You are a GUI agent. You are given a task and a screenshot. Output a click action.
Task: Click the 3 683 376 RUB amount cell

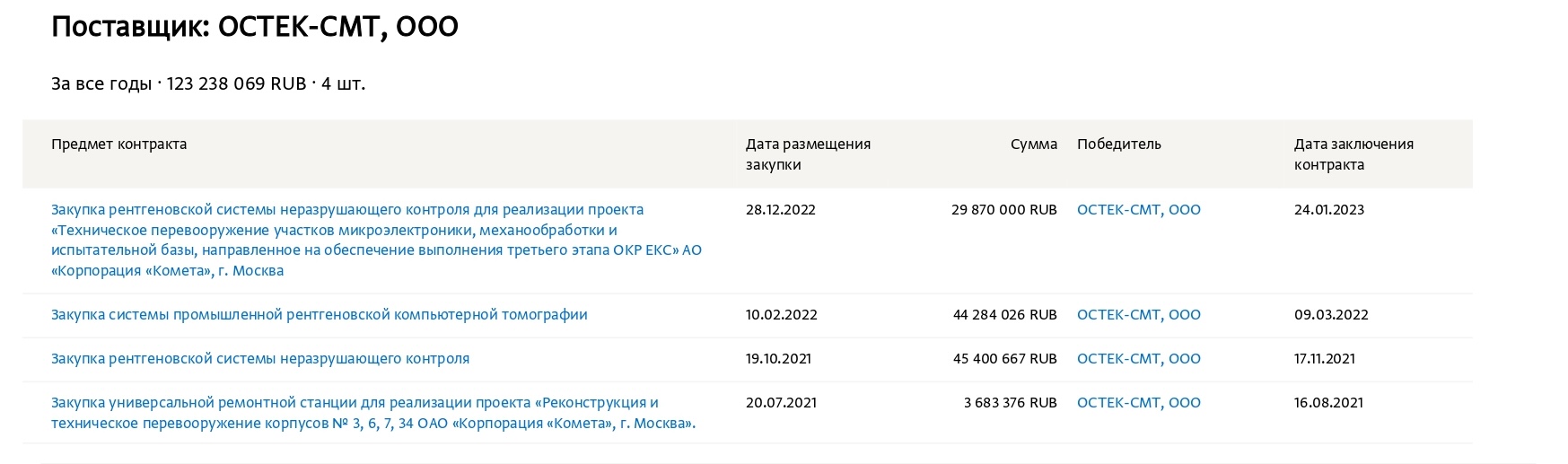[x=1010, y=403]
